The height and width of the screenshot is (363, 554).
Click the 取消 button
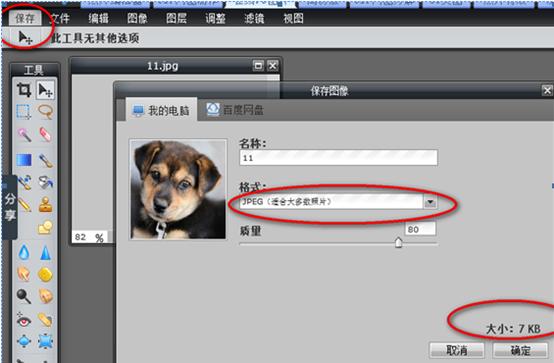pyautogui.click(x=456, y=350)
